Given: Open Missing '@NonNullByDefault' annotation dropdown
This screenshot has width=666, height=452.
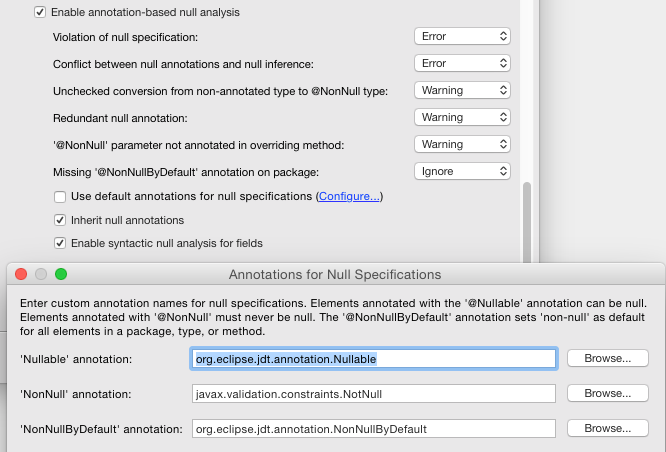Looking at the screenshot, I should [x=462, y=171].
